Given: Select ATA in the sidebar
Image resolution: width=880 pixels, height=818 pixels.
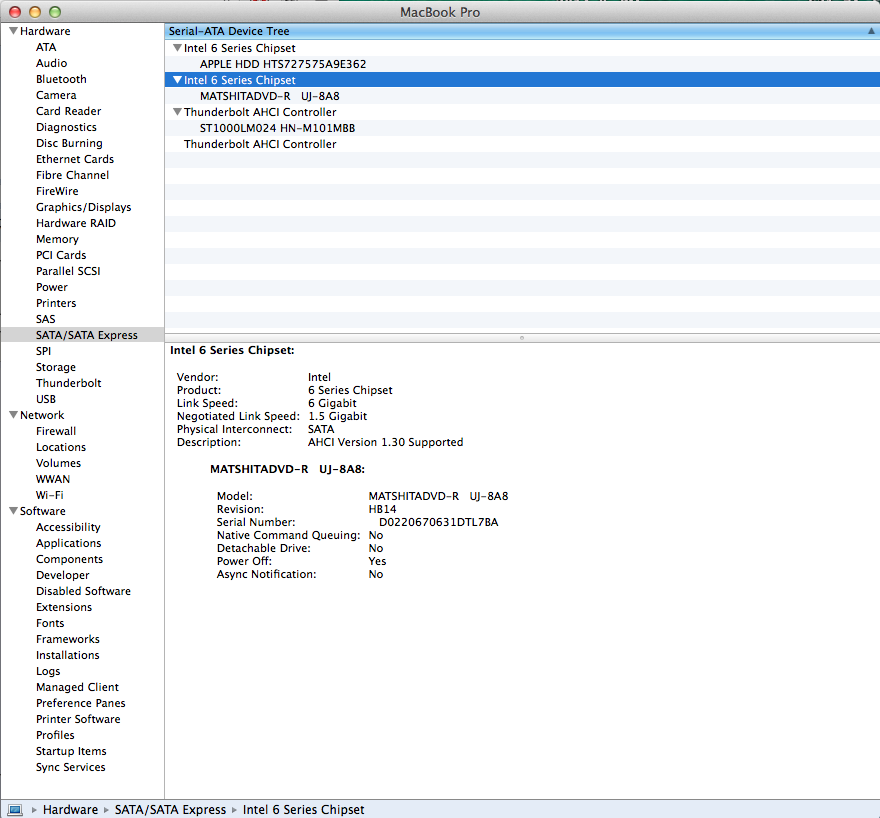Looking at the screenshot, I should [46, 47].
